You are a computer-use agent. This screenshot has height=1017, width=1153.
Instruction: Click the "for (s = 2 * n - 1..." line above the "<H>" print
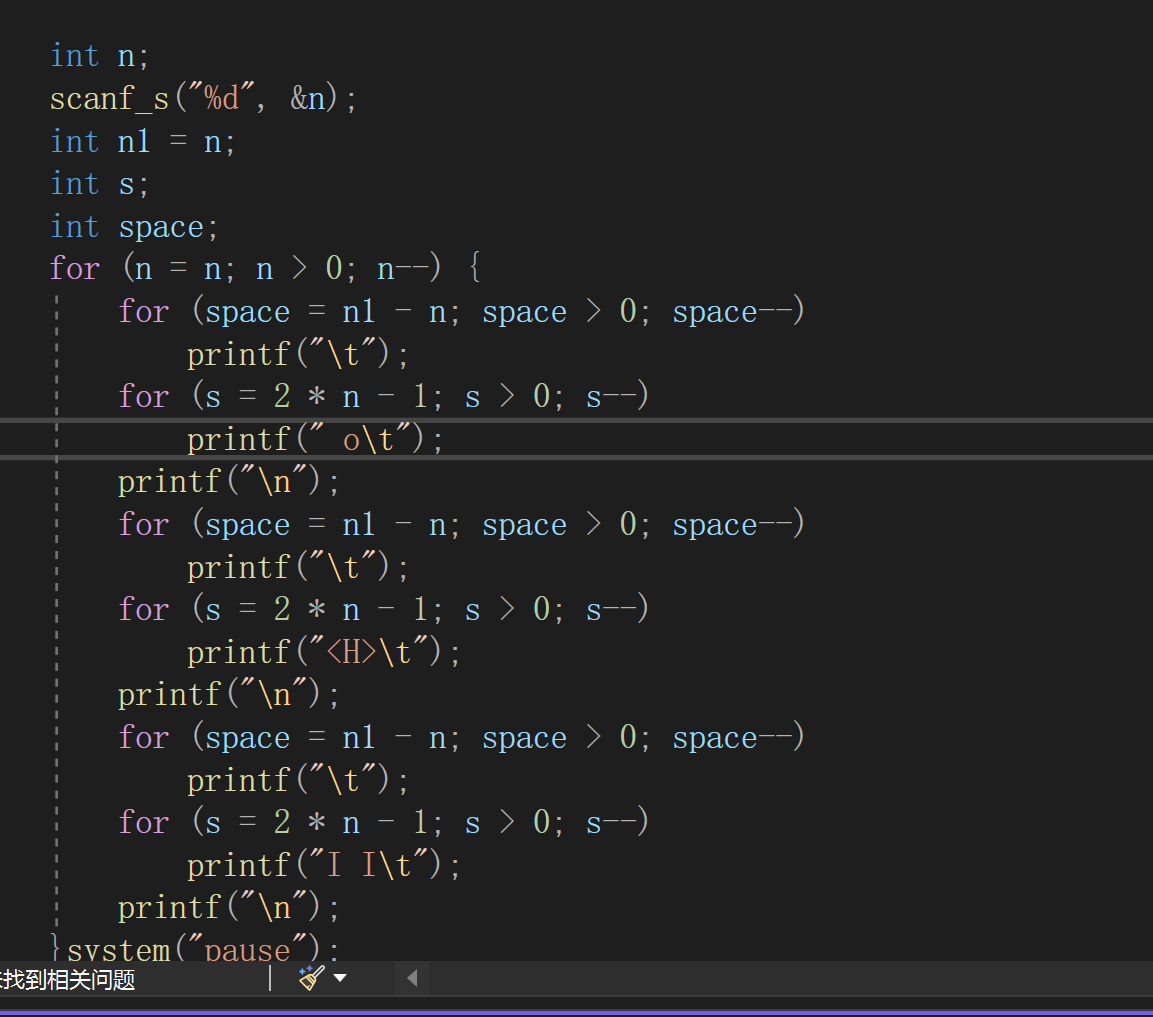click(384, 609)
